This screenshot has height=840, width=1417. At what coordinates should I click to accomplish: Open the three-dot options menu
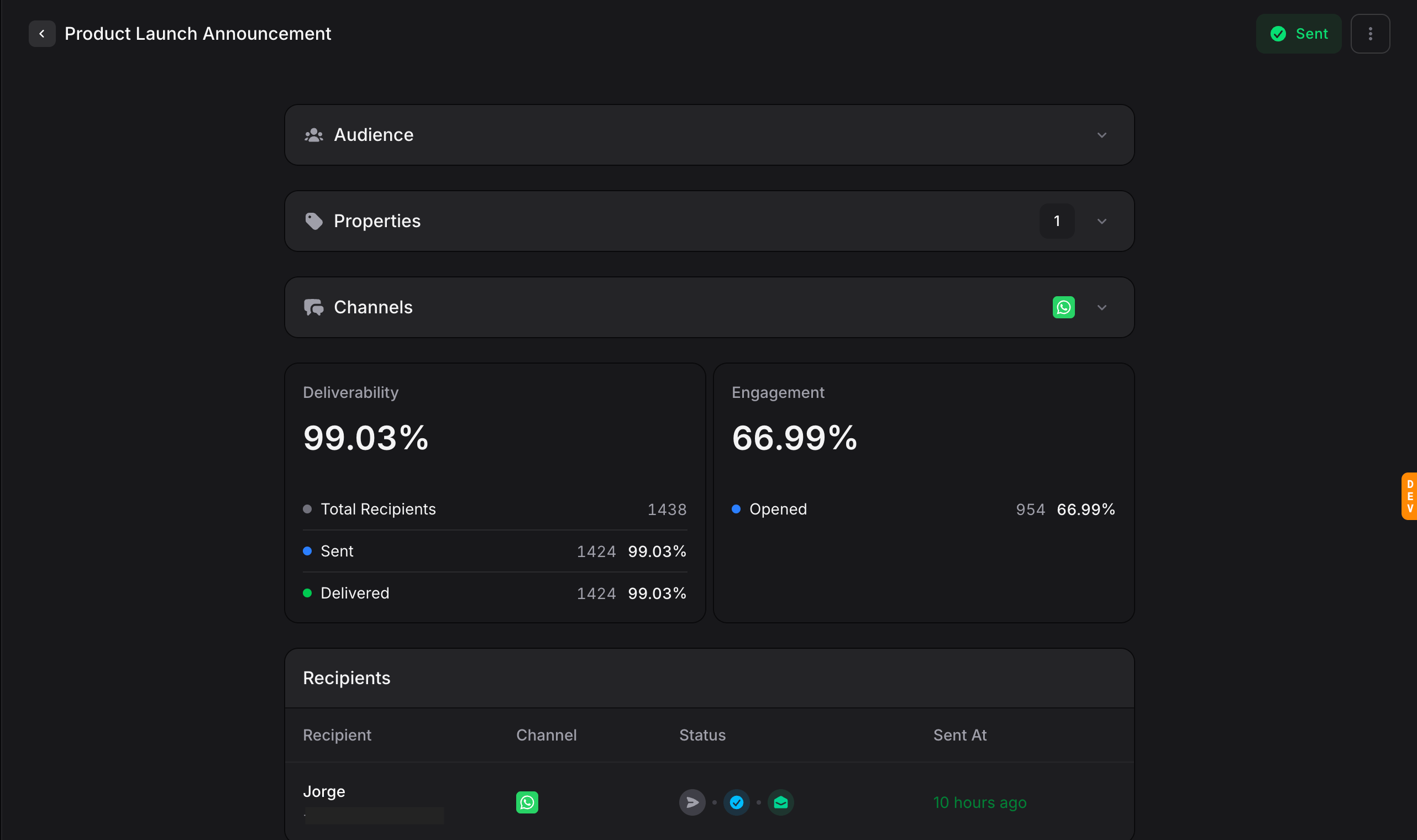click(x=1370, y=33)
